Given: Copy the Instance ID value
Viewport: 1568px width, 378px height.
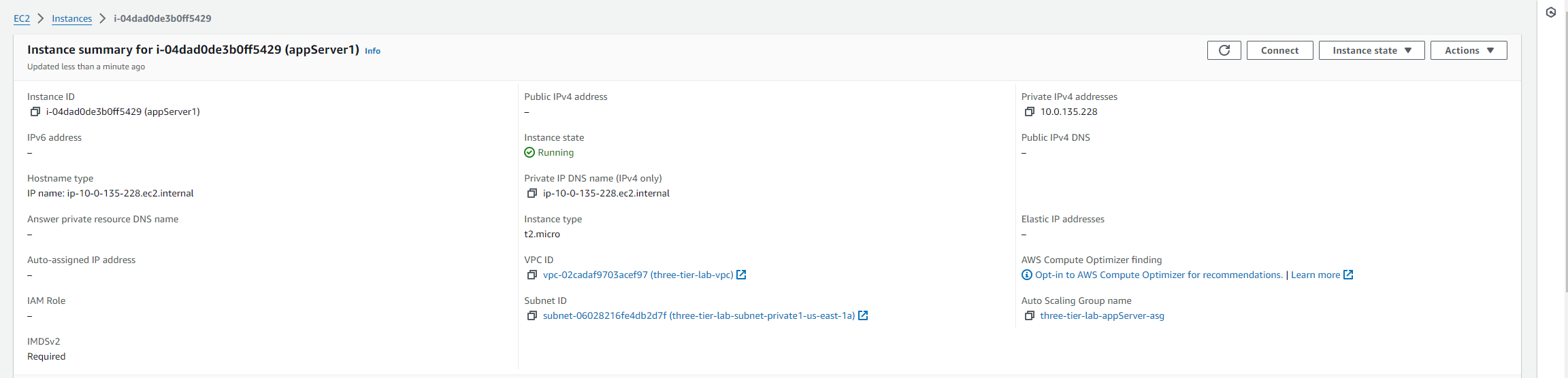Looking at the screenshot, I should tap(35, 111).
